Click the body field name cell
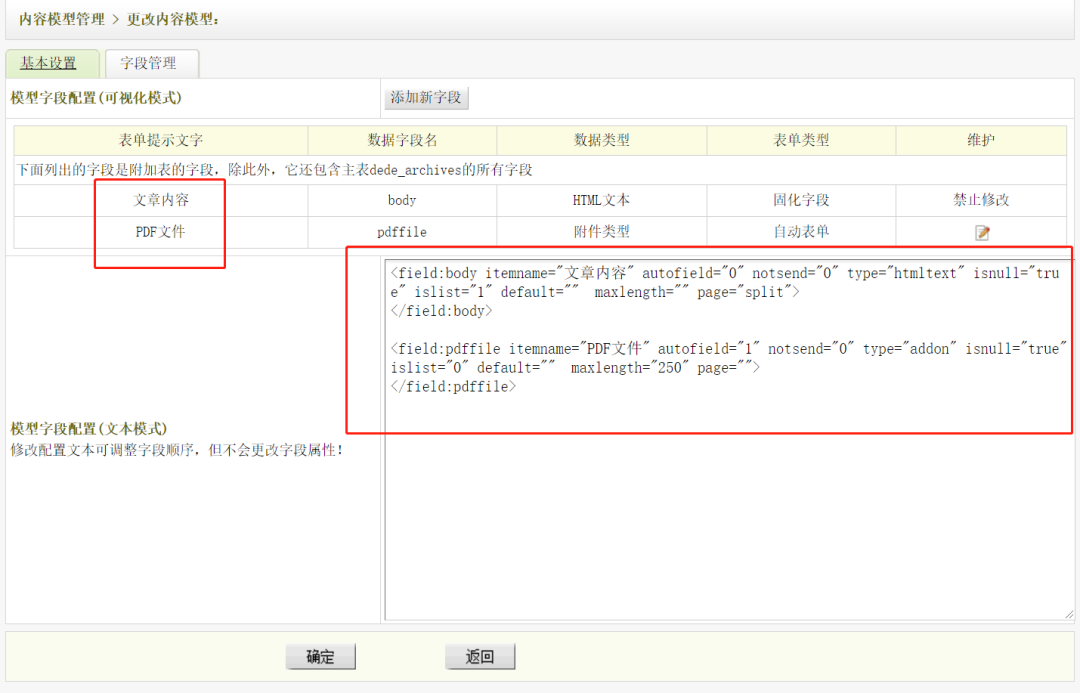Viewport: 1080px width, 693px height. (x=402, y=200)
